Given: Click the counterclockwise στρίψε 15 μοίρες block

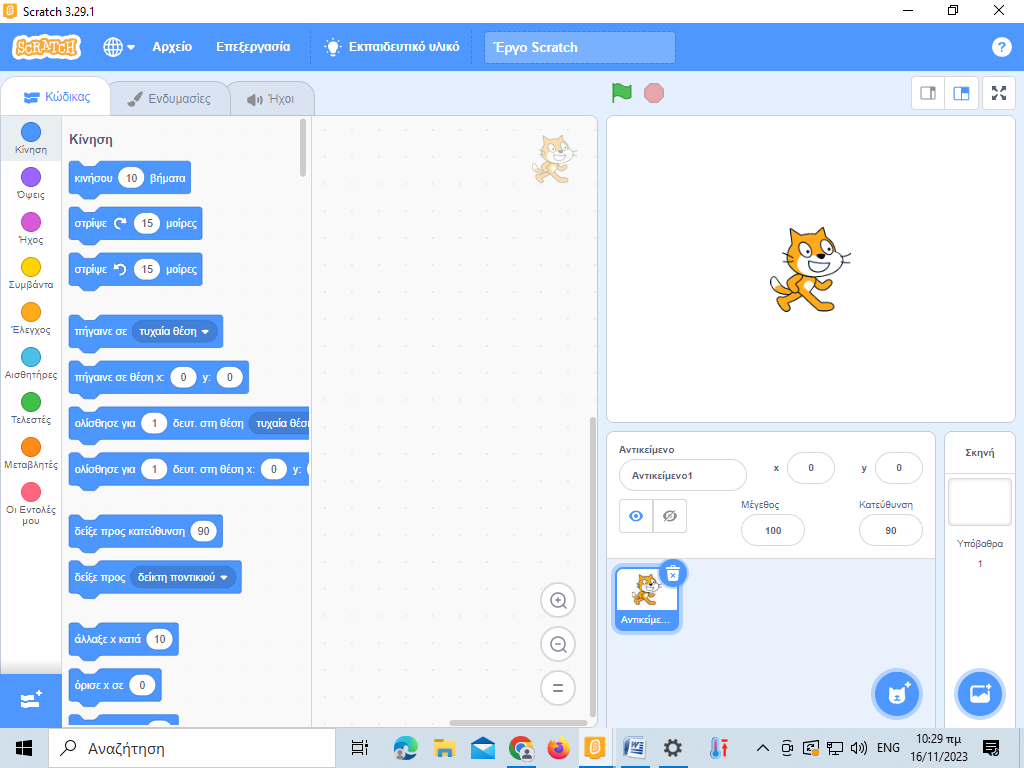Looking at the screenshot, I should (x=91, y=269).
